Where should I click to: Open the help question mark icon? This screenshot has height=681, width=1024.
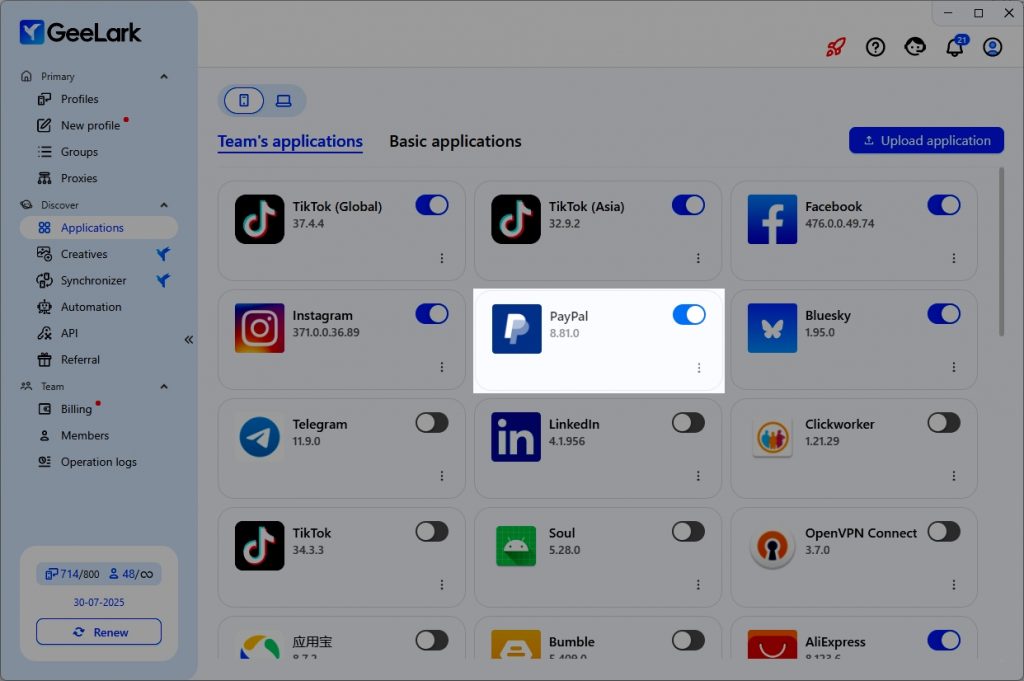pyautogui.click(x=875, y=47)
